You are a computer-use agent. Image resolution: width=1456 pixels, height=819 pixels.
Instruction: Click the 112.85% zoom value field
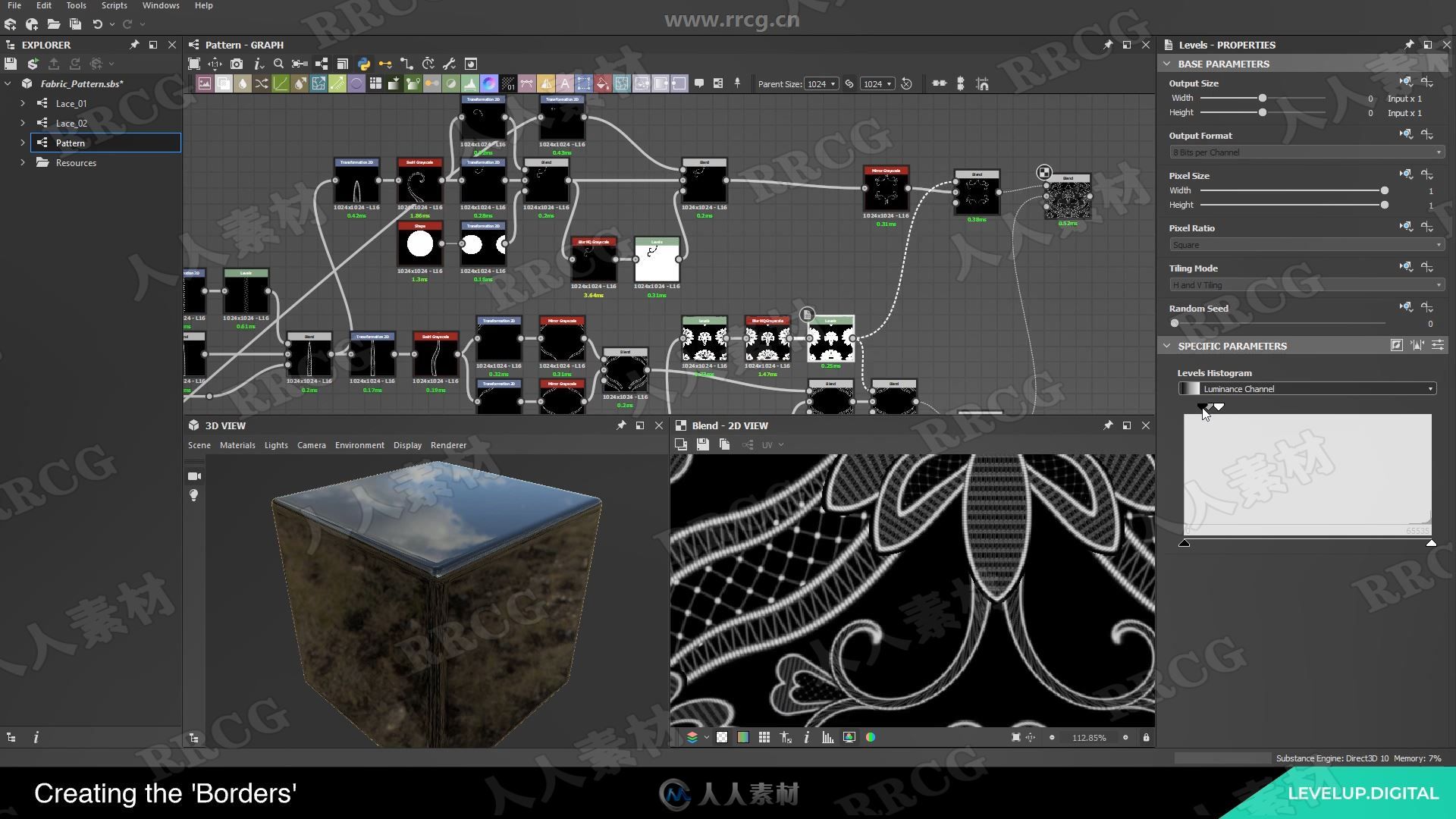[1089, 737]
